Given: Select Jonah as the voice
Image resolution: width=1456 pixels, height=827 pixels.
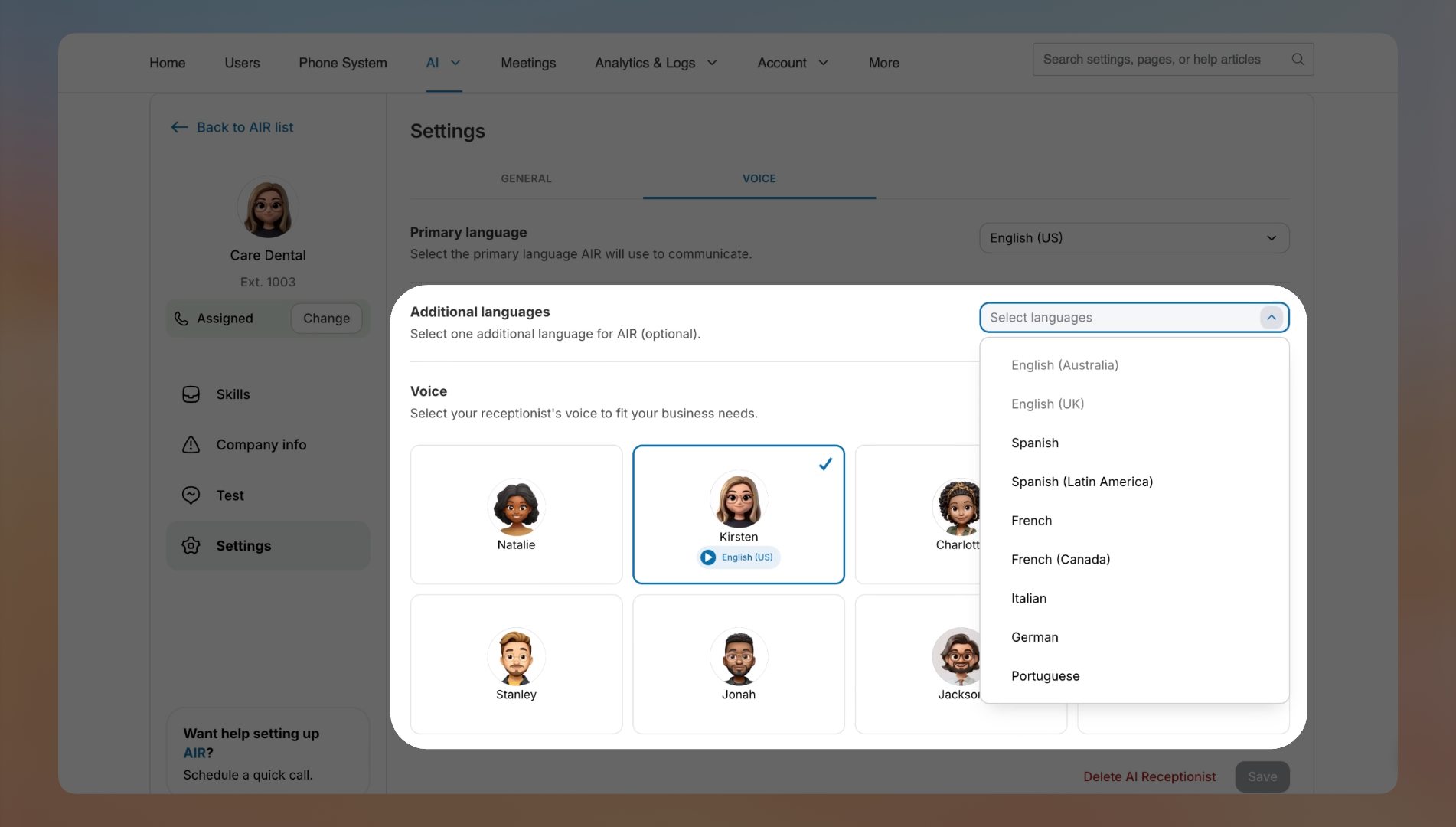Looking at the screenshot, I should click(x=737, y=663).
